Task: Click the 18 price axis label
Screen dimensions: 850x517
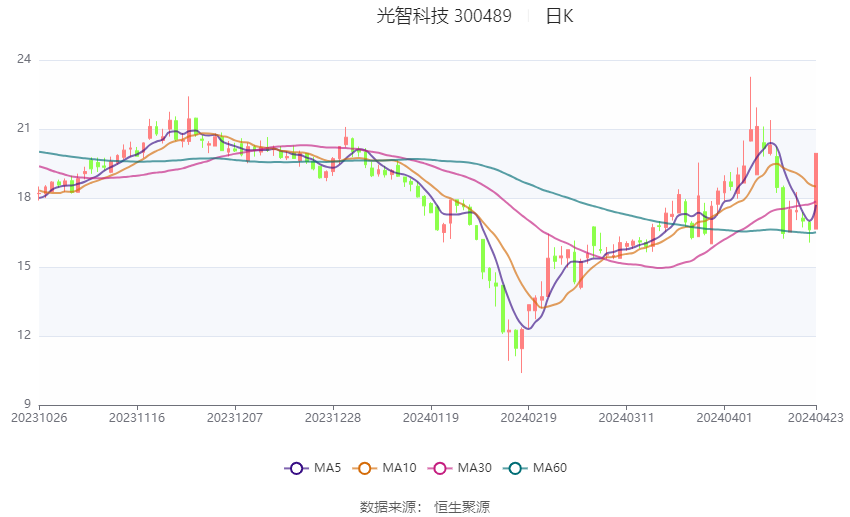Action: point(24,197)
